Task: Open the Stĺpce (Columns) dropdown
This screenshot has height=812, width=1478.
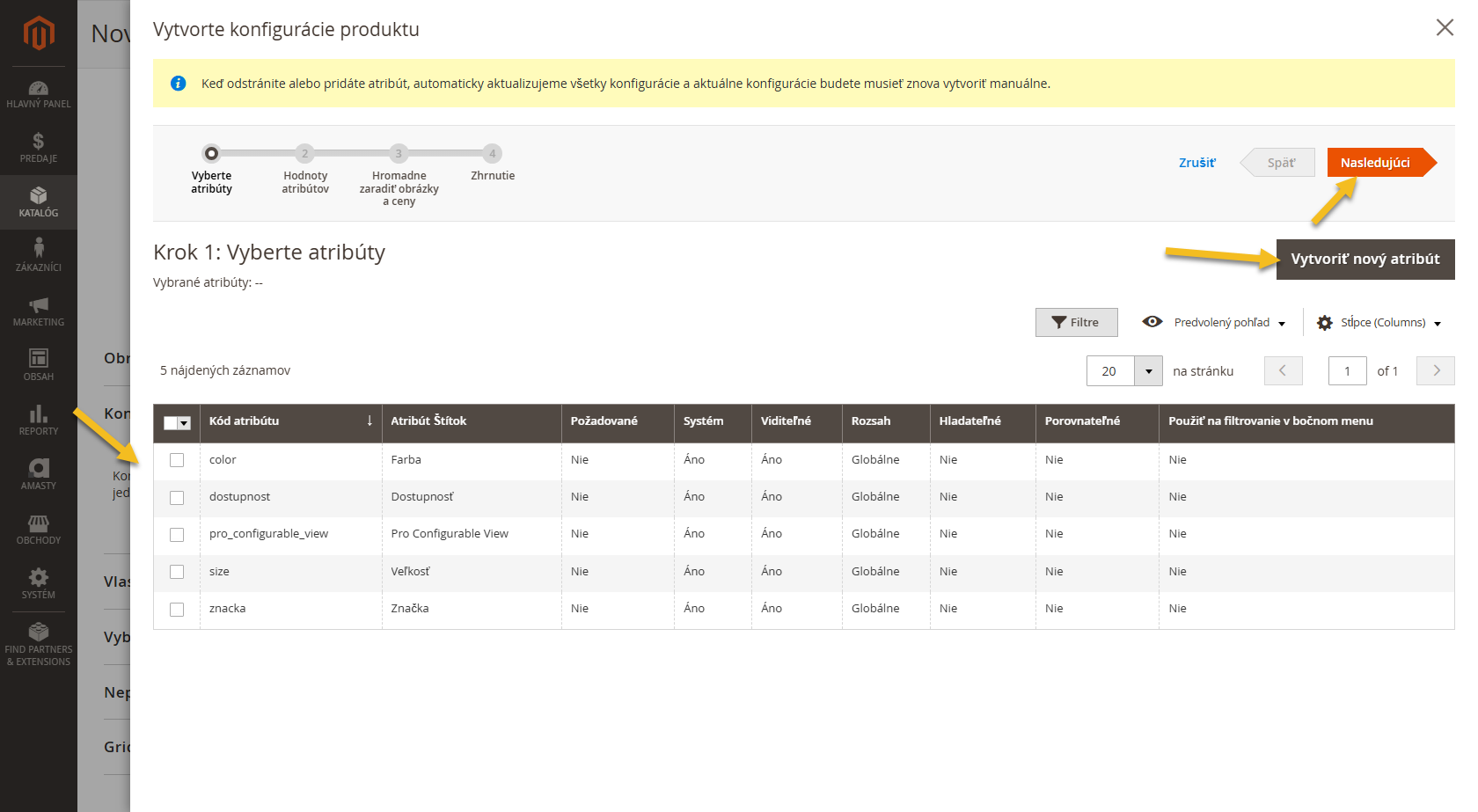Action: coord(1379,323)
